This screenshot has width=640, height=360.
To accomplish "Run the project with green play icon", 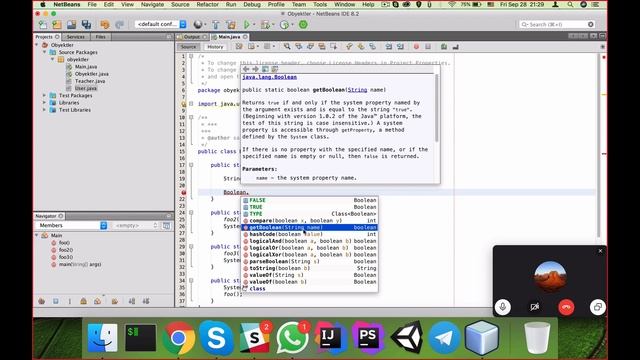I will [247, 24].
